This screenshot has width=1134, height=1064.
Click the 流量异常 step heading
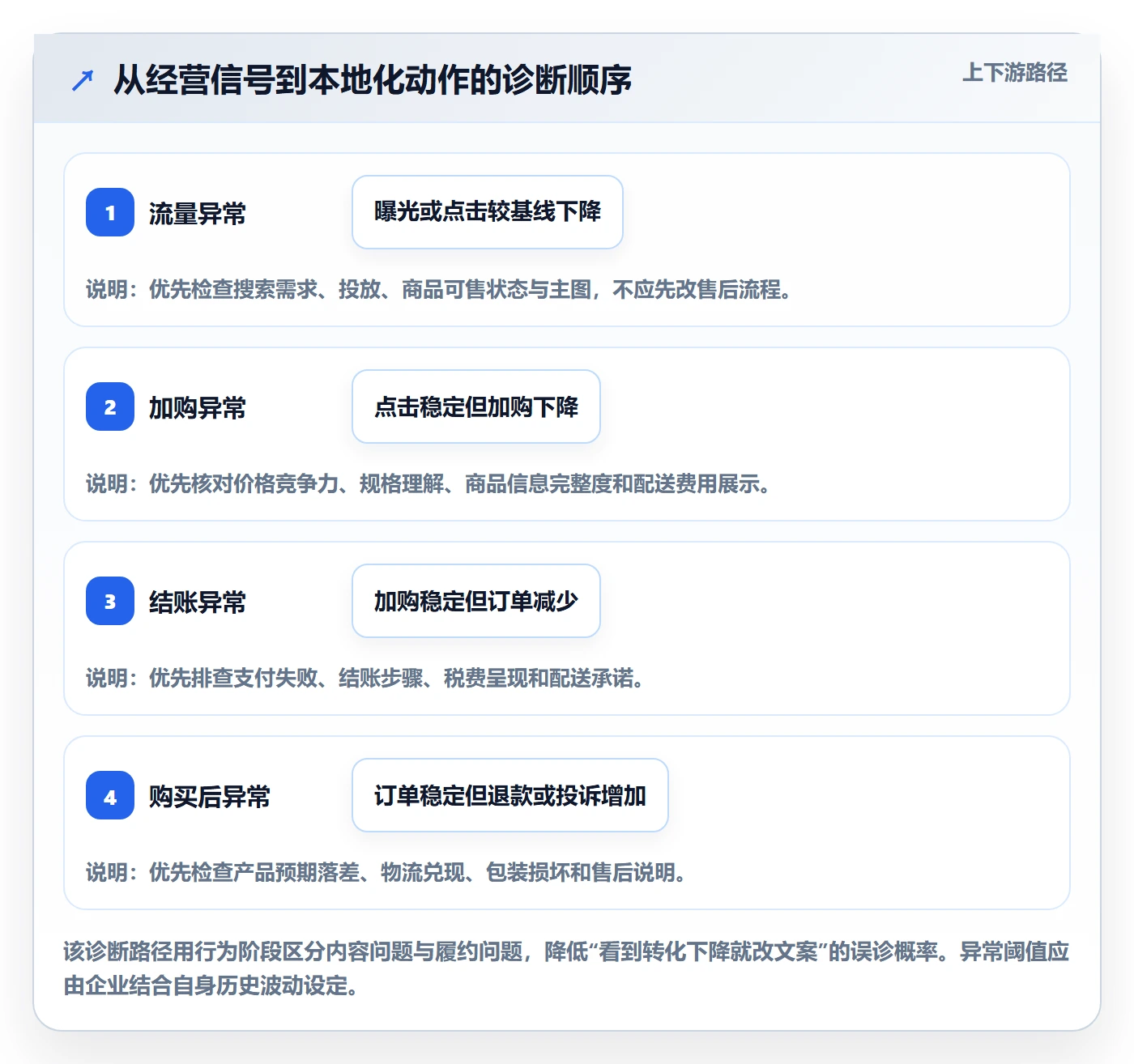coord(198,214)
